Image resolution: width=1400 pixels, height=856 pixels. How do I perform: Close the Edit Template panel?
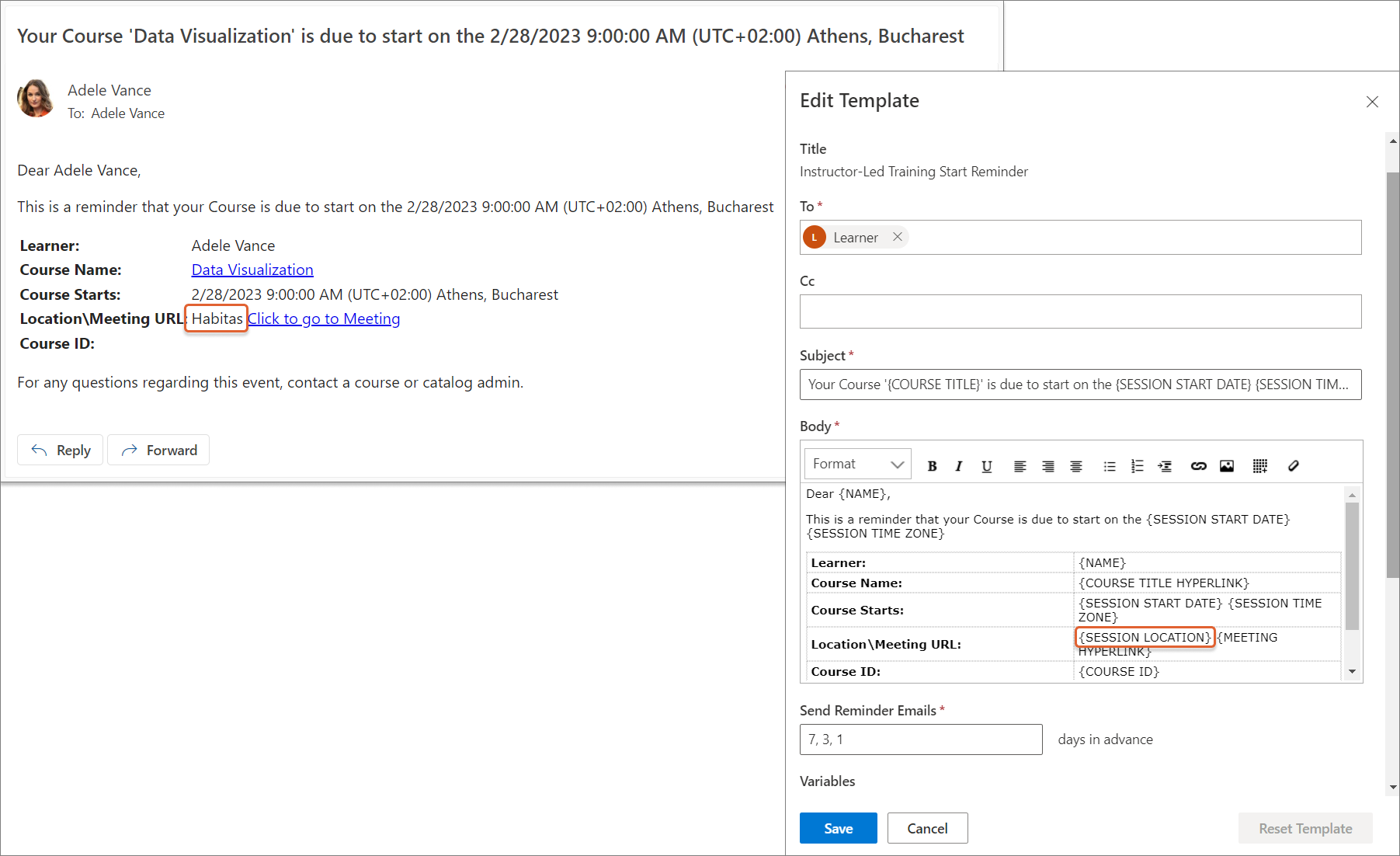click(1372, 102)
